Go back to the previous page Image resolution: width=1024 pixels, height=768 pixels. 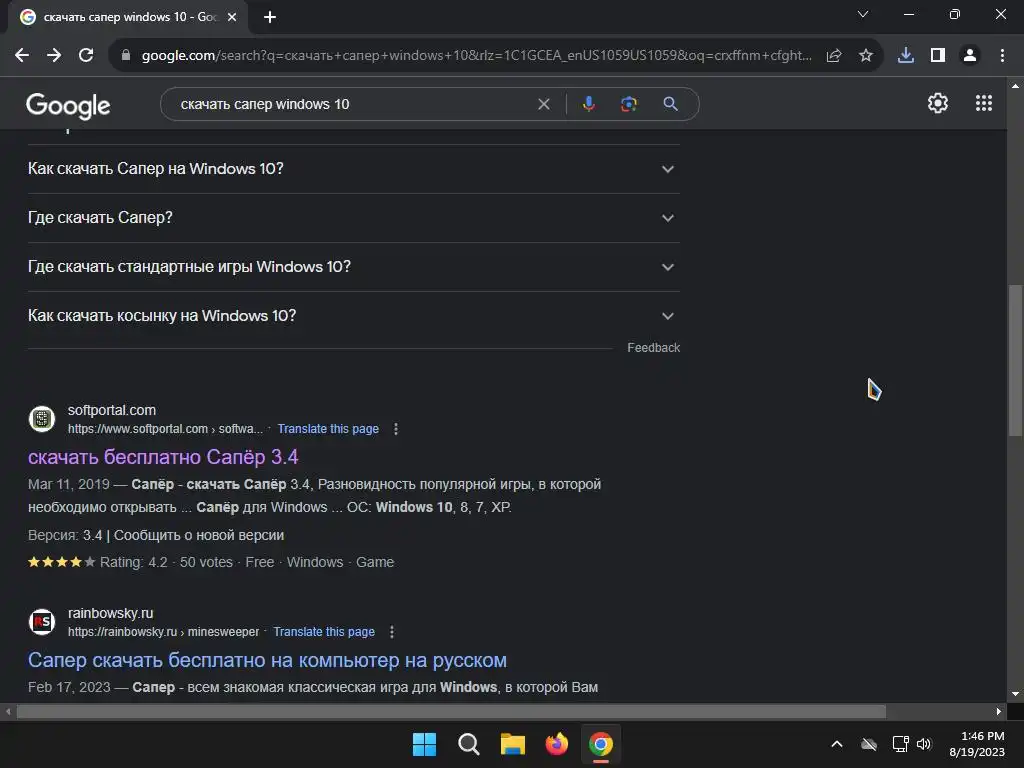coord(22,56)
